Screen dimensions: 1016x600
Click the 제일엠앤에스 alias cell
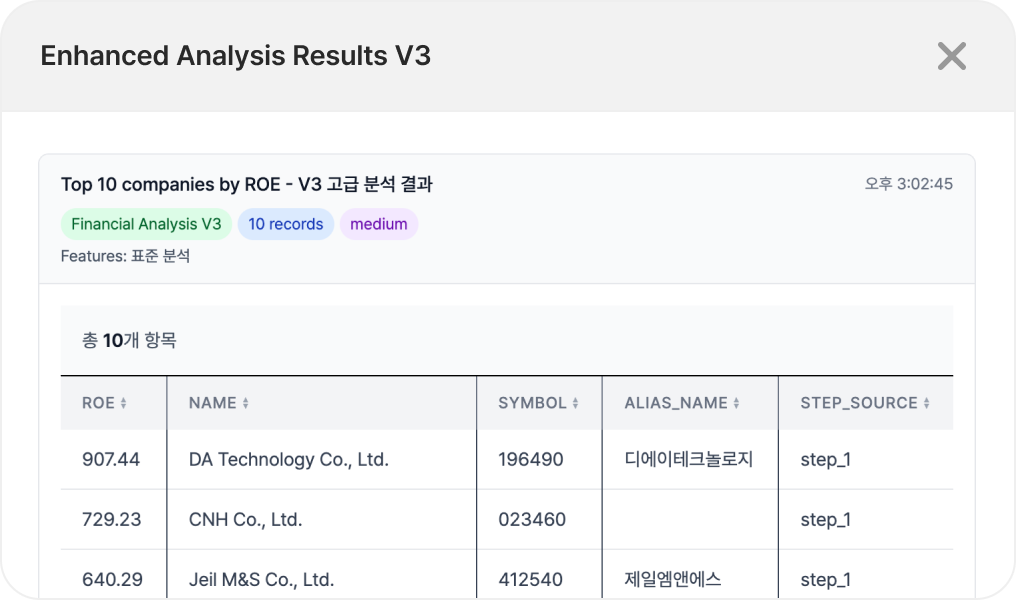672,580
